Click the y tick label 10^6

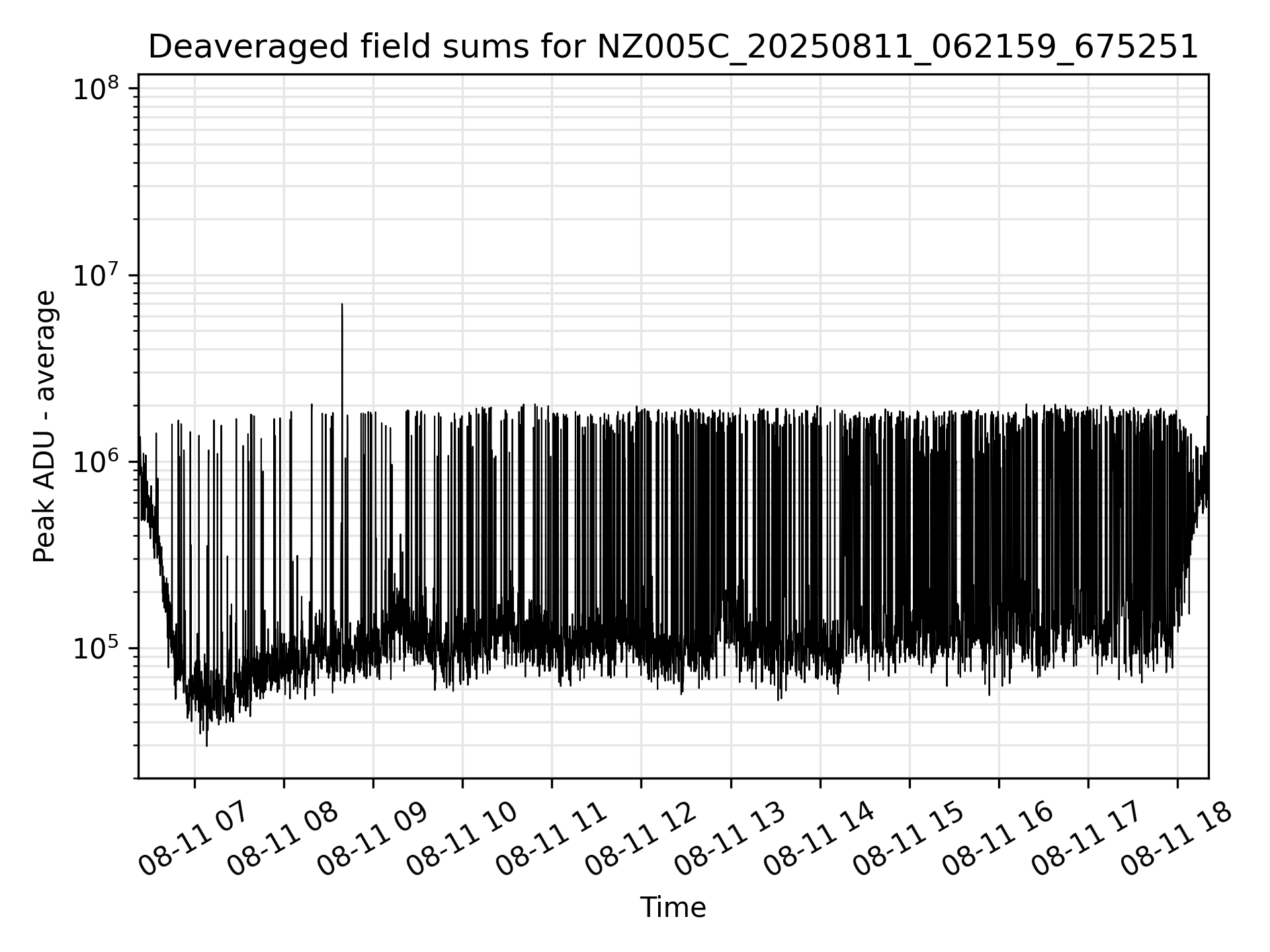(x=95, y=461)
